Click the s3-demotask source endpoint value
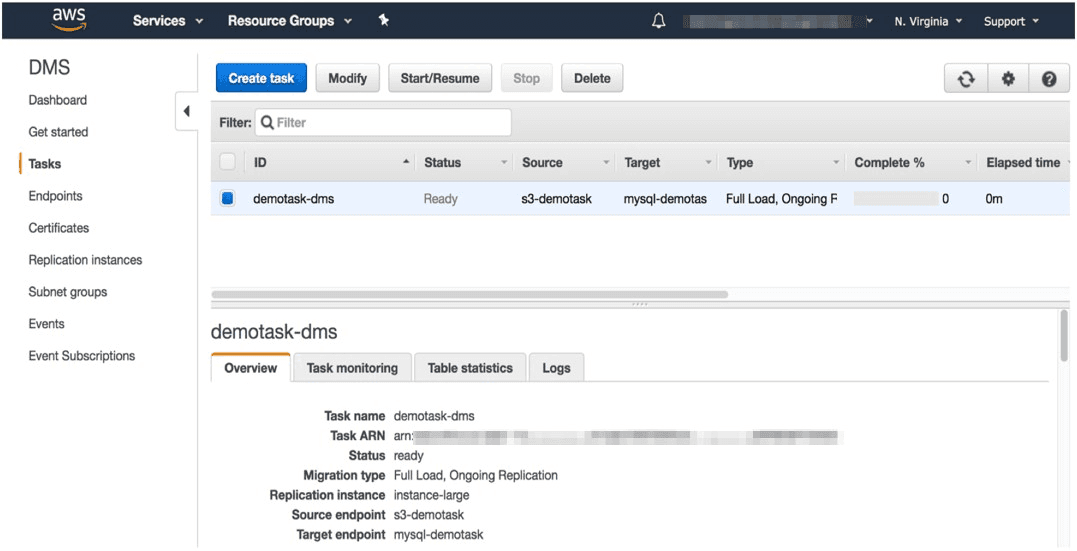The image size is (1077, 551). click(429, 515)
